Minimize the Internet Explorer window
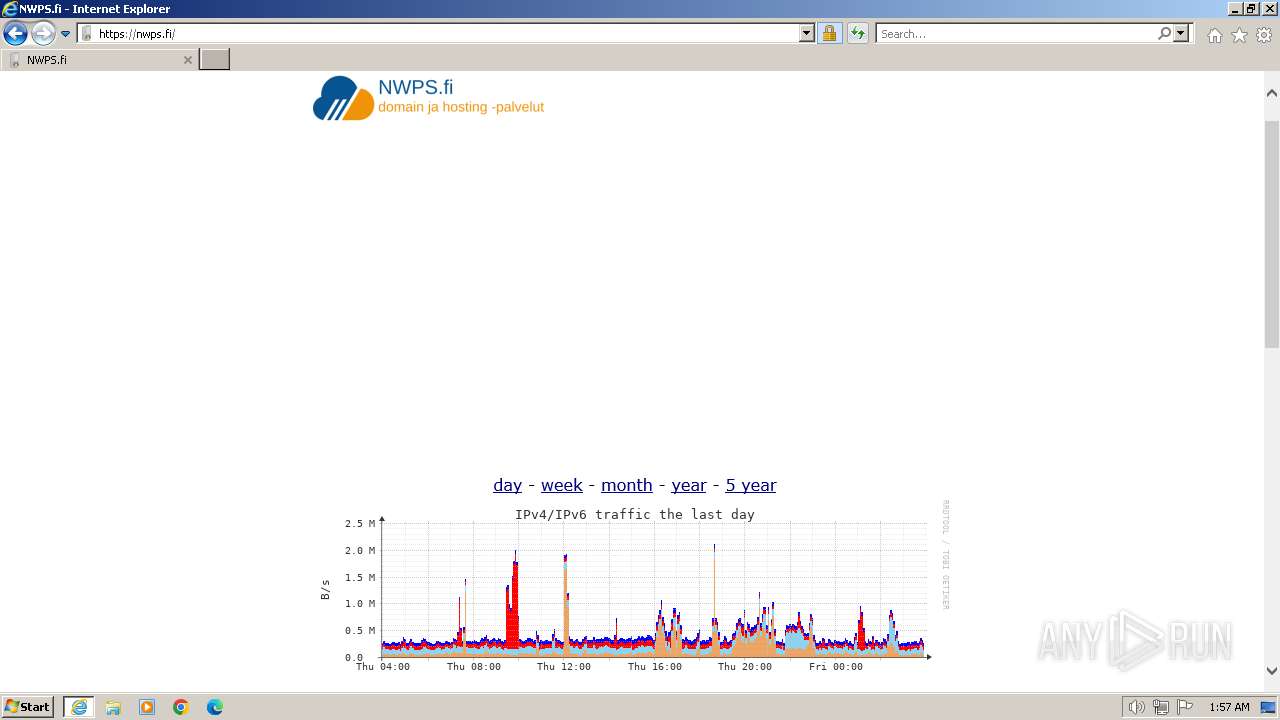Image resolution: width=1280 pixels, height=720 pixels. click(x=1235, y=8)
